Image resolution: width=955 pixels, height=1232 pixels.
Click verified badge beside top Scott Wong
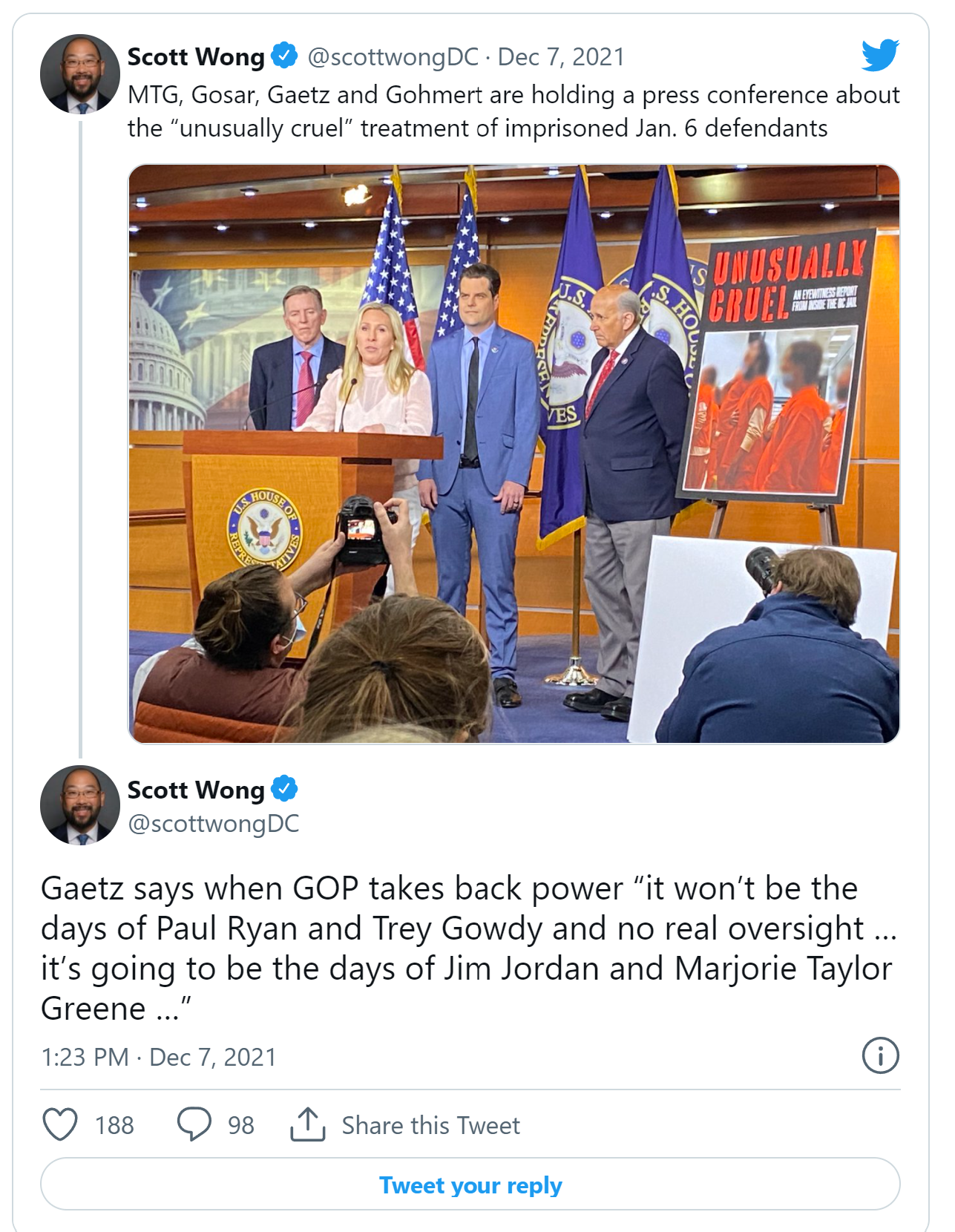[284, 56]
